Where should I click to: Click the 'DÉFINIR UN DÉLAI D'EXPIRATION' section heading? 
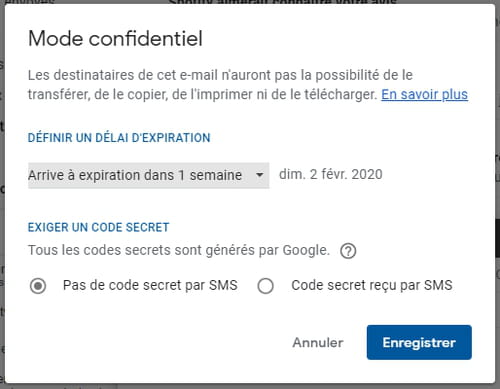[119, 138]
